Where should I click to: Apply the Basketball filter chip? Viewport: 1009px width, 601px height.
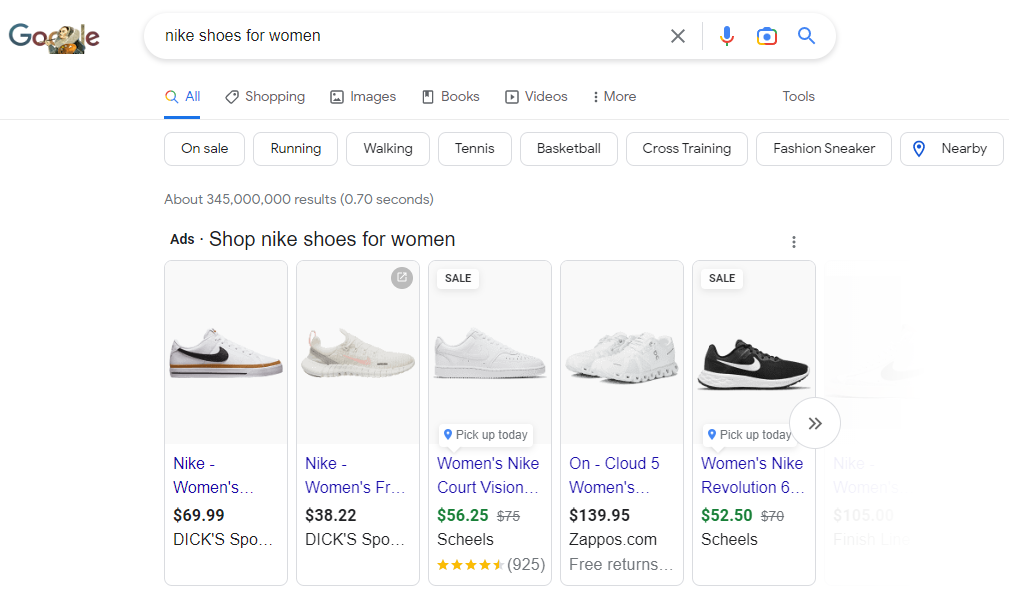[569, 149]
